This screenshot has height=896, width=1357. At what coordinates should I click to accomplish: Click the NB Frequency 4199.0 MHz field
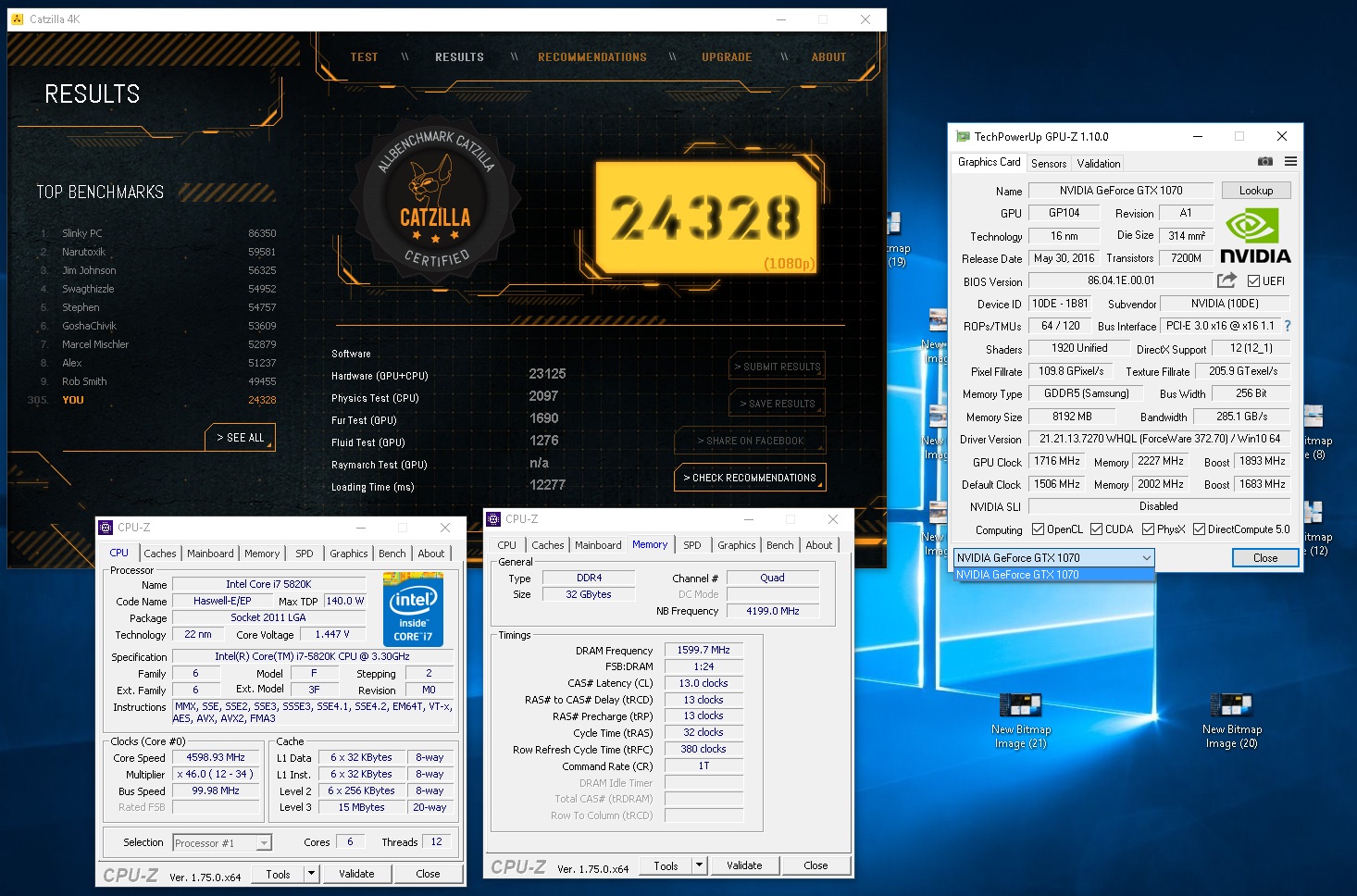(x=773, y=611)
